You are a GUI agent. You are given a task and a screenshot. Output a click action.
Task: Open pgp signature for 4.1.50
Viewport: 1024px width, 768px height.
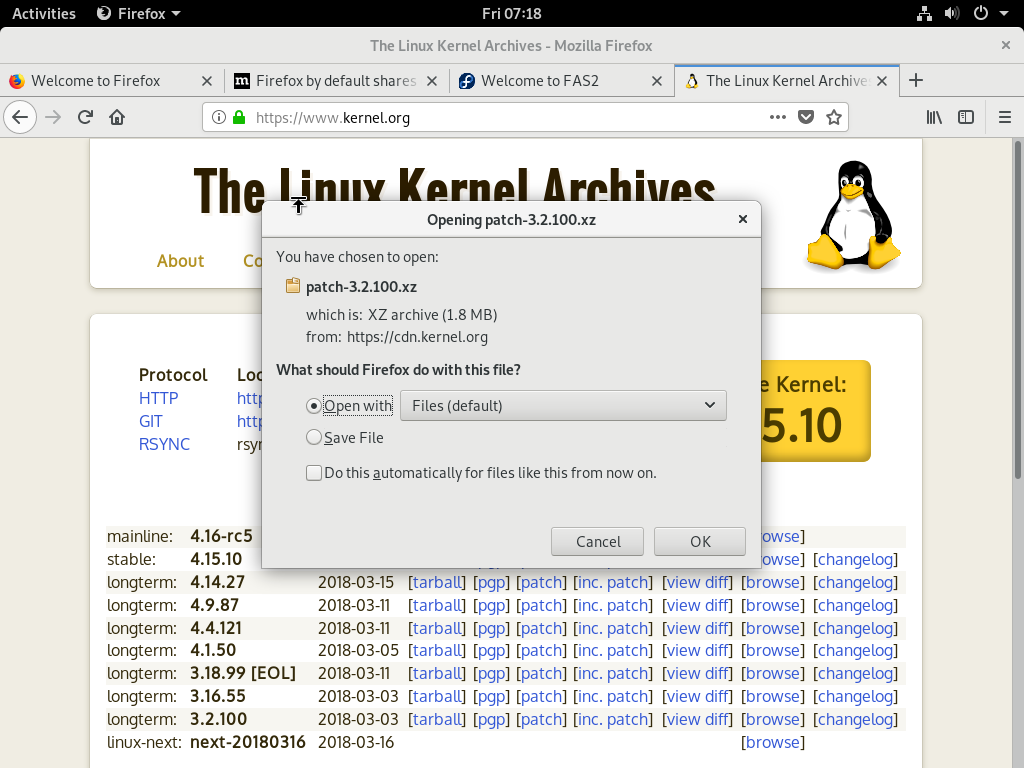491,650
